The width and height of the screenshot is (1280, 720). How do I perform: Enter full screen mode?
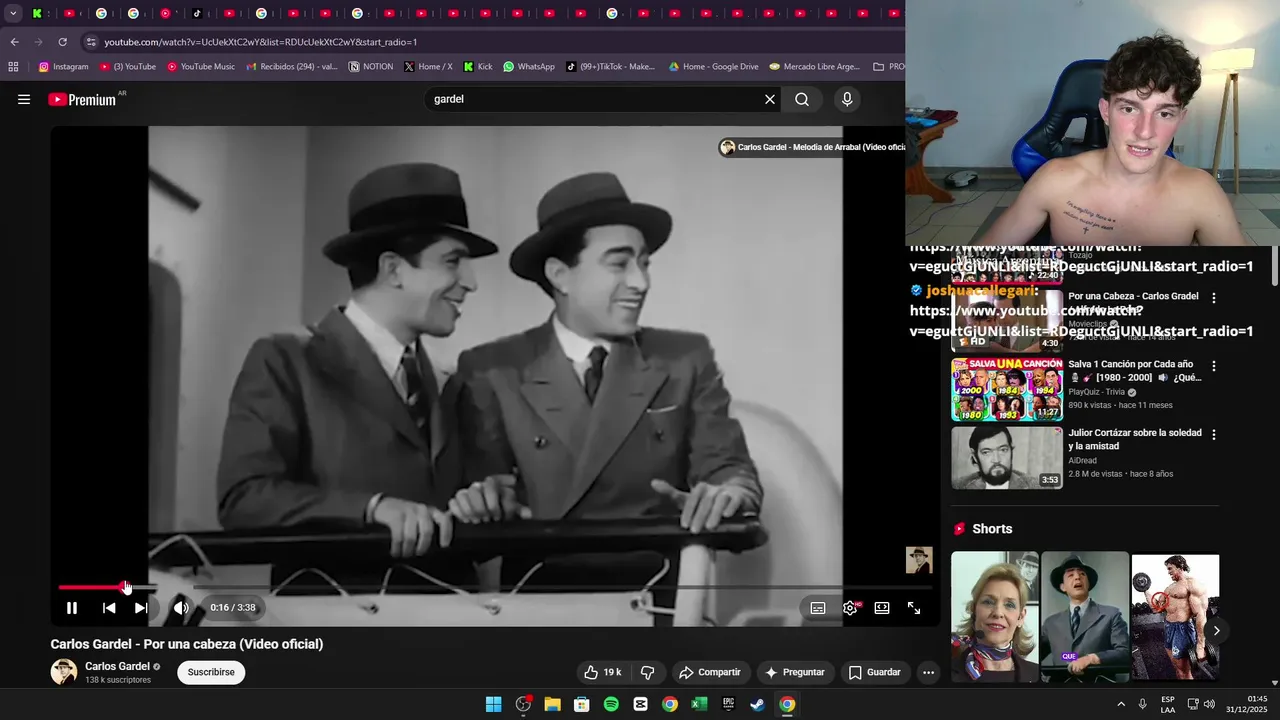tap(914, 608)
